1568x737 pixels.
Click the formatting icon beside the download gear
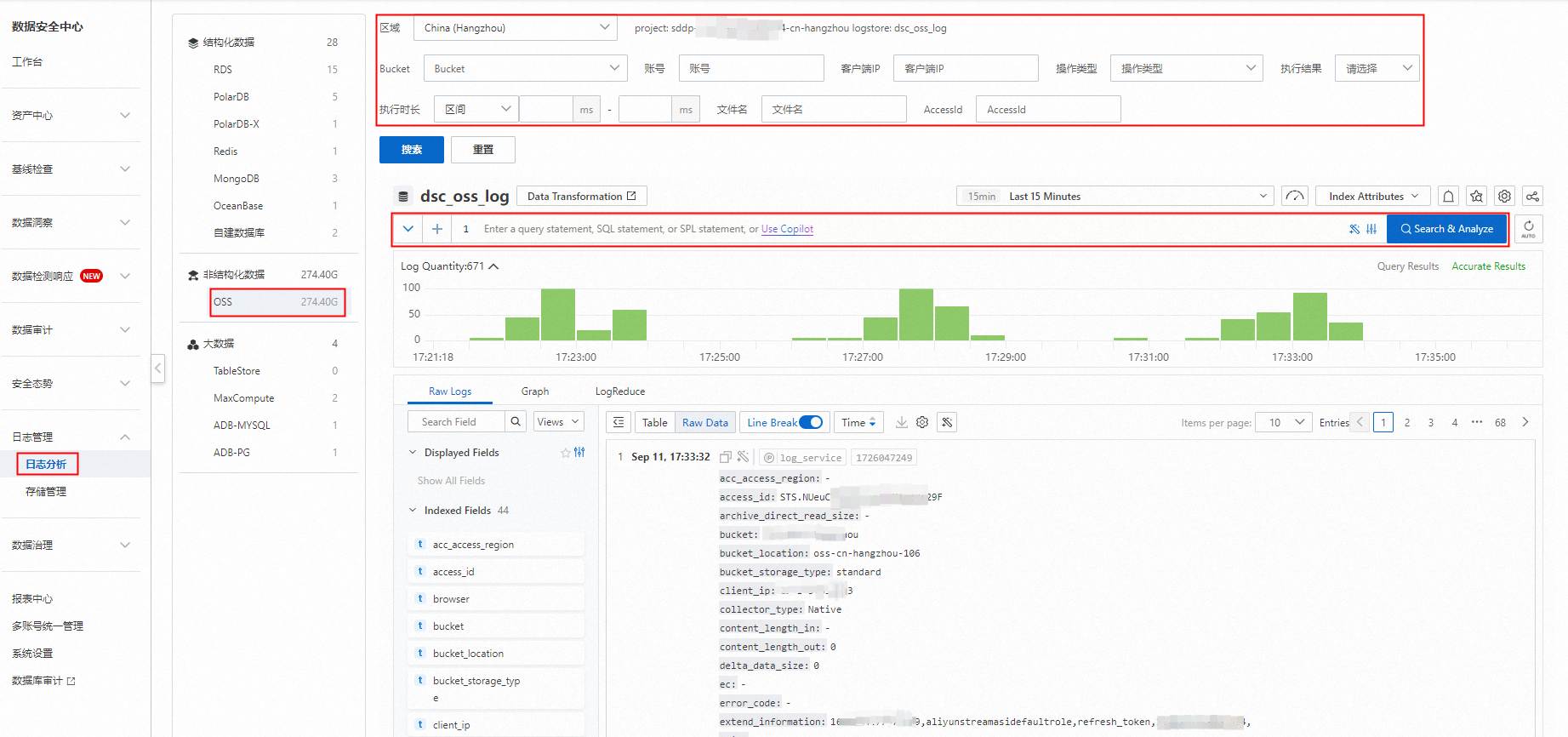pyautogui.click(x=947, y=422)
